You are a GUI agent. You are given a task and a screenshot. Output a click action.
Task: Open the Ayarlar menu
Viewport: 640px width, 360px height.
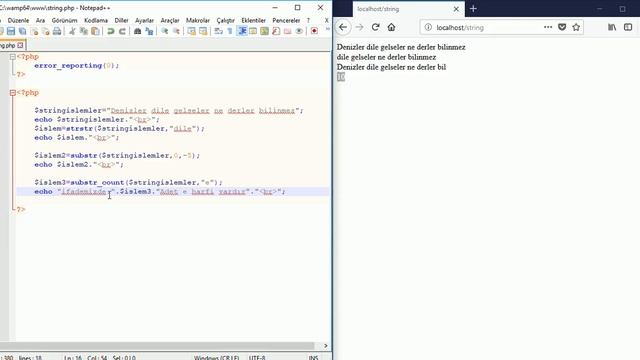point(144,20)
